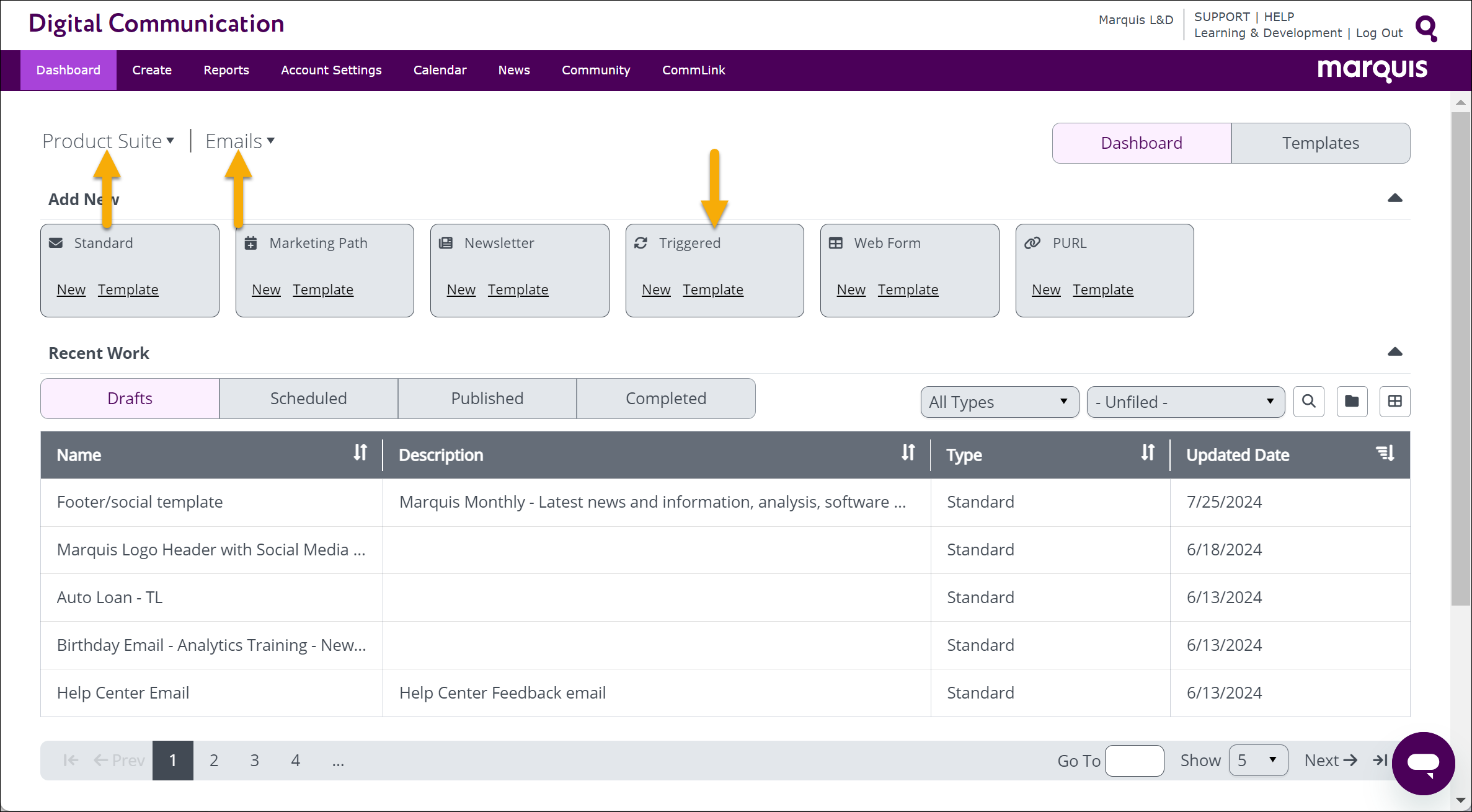The height and width of the screenshot is (812, 1472).
Task: Click Log Out
Action: point(1379,33)
